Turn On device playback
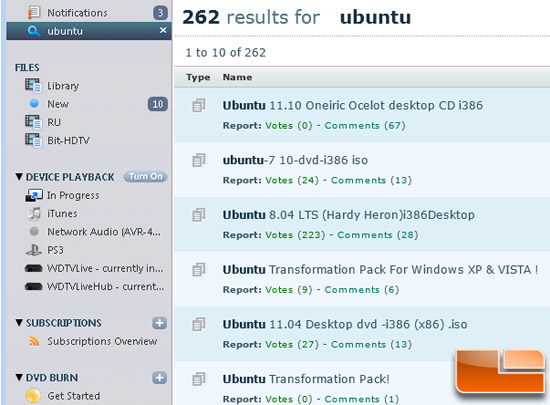 (145, 177)
